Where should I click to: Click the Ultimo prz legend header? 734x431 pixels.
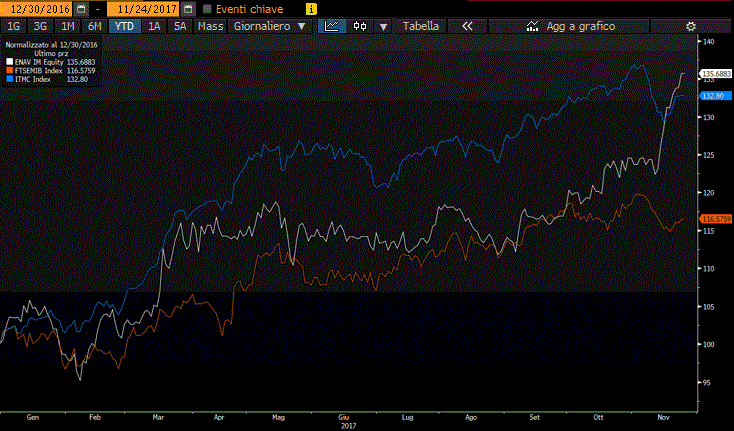click(x=51, y=53)
